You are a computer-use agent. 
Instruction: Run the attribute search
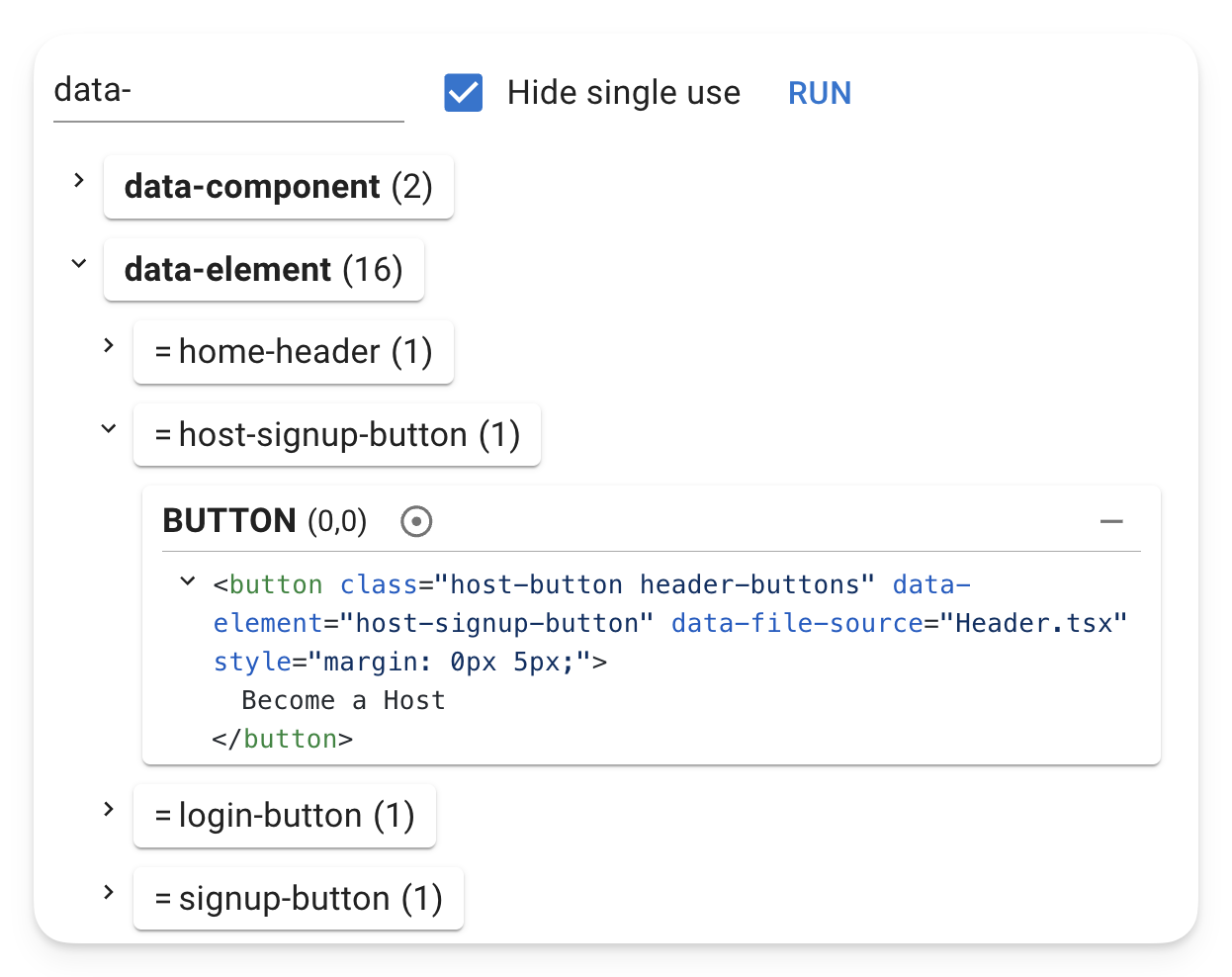[x=819, y=93]
